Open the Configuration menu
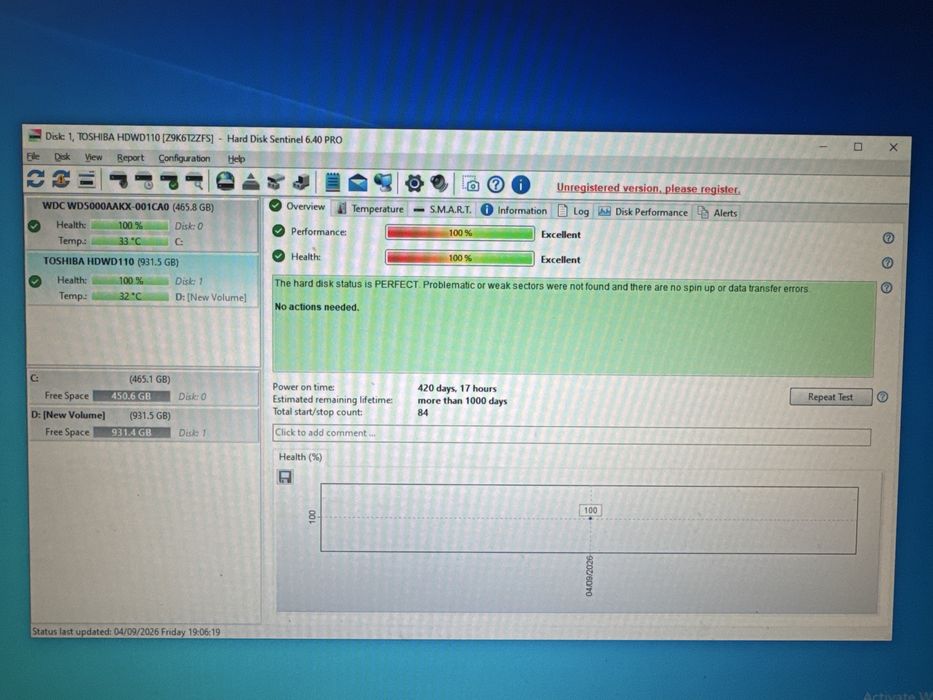This screenshot has height=700, width=933. click(184, 158)
